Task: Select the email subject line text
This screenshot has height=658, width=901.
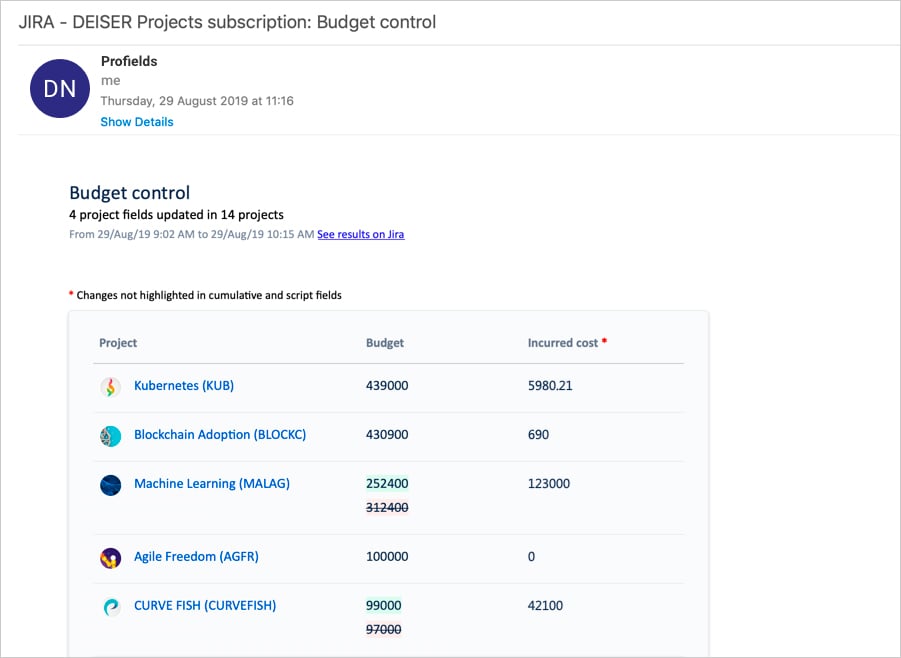Action: click(x=228, y=22)
